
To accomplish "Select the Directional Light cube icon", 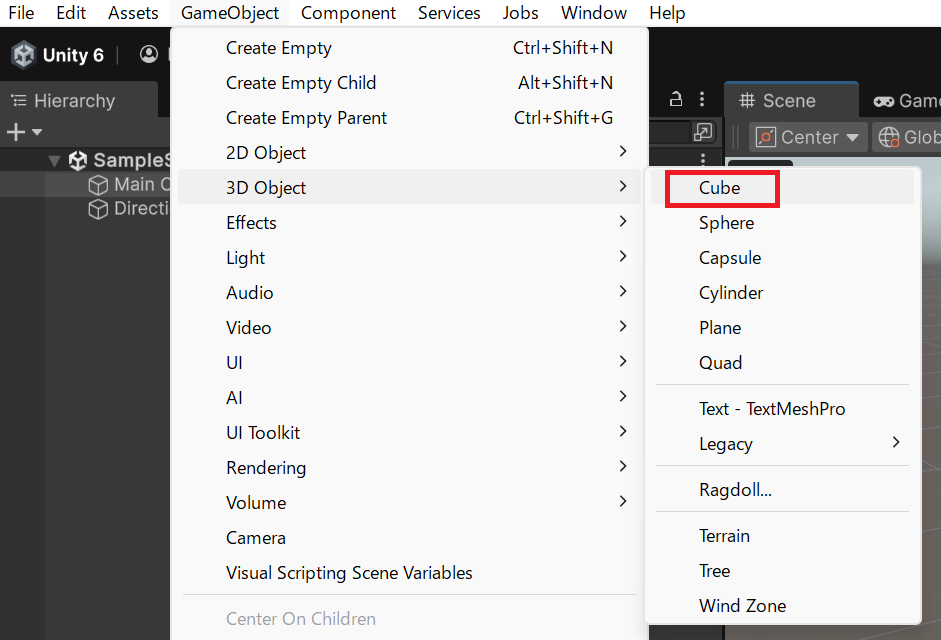I will (x=98, y=209).
